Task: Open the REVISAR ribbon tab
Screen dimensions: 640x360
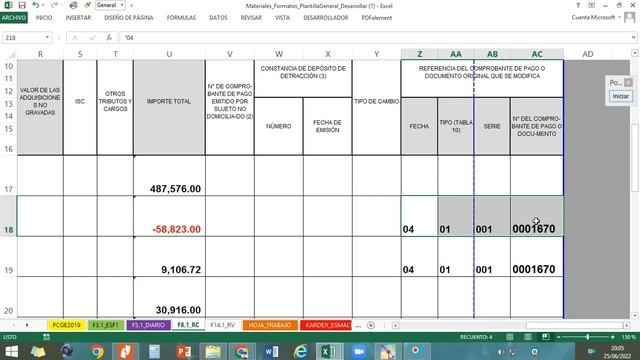Action: point(251,18)
